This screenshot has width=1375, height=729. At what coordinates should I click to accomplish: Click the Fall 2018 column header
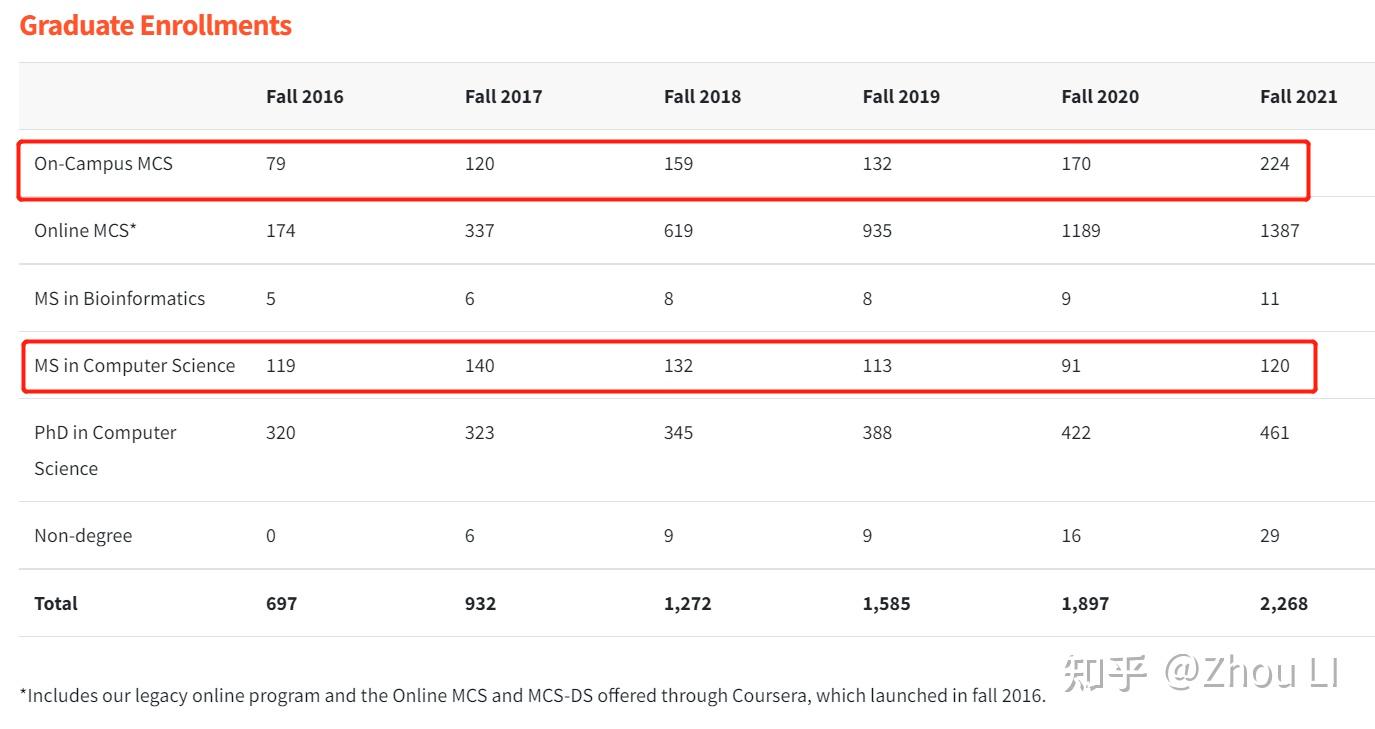(x=702, y=96)
